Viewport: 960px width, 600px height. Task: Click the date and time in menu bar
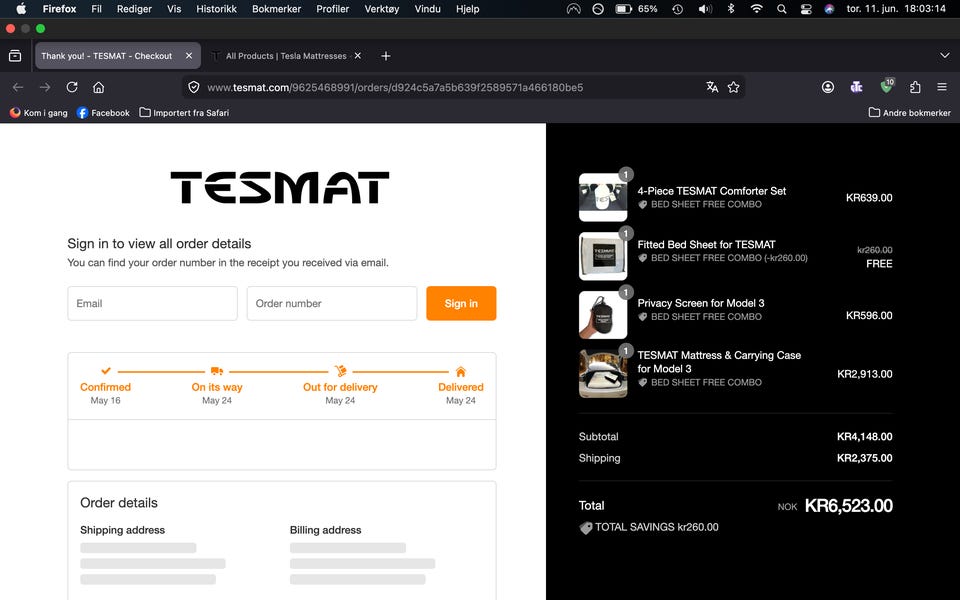coord(896,9)
